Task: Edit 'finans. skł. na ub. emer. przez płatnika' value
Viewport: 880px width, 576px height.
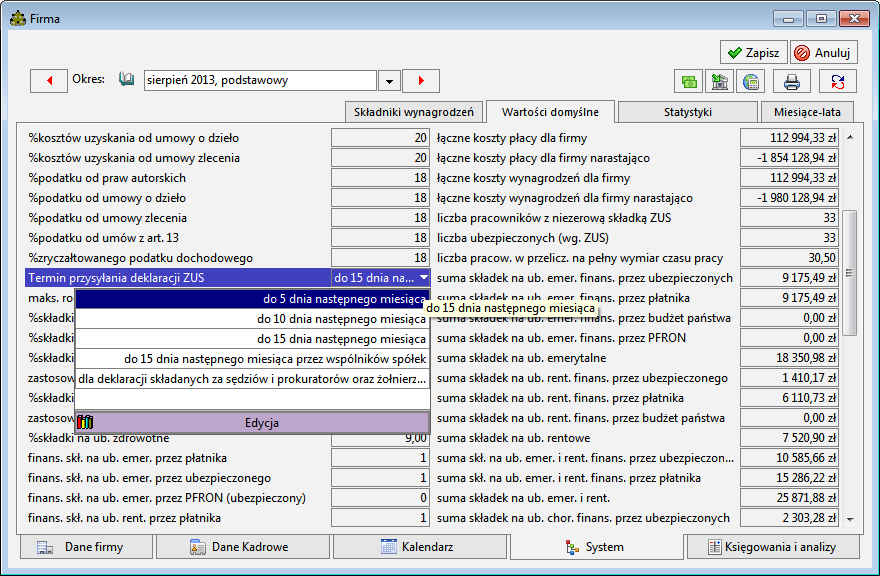Action: [381, 458]
